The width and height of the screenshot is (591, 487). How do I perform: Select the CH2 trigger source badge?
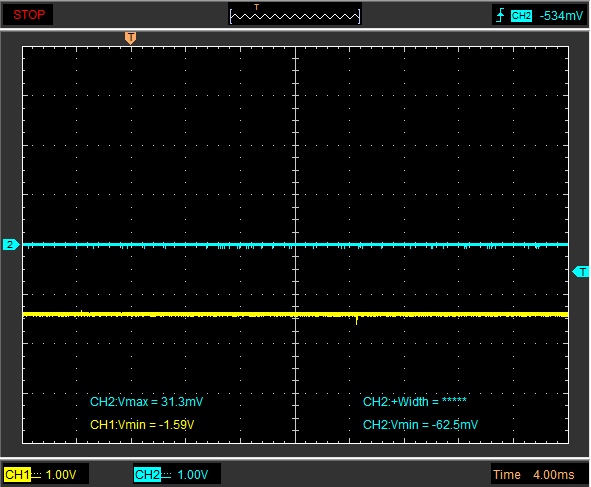pyautogui.click(x=521, y=16)
